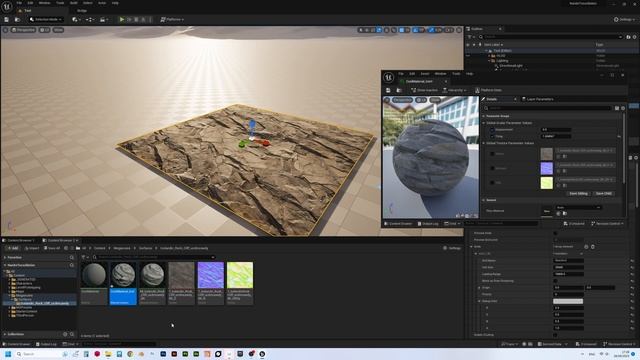The height and width of the screenshot is (360, 640).
Task: Switch to the Content Browser 1 tab
Action: tap(19, 240)
